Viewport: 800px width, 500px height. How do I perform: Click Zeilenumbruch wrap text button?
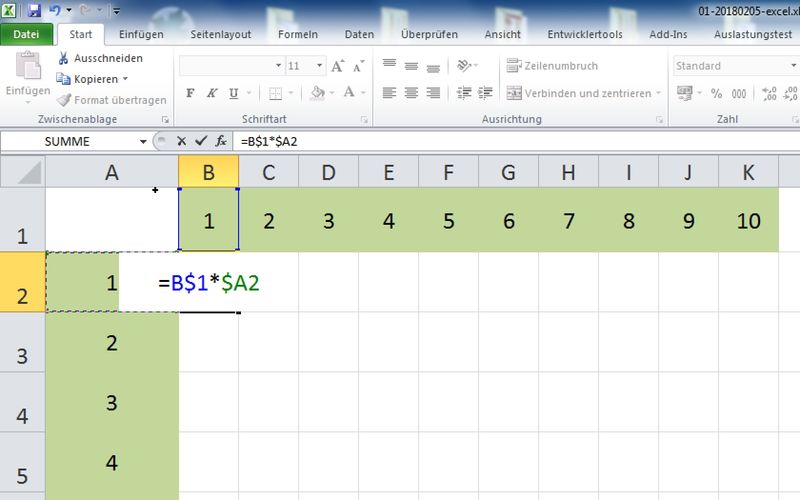(552, 66)
